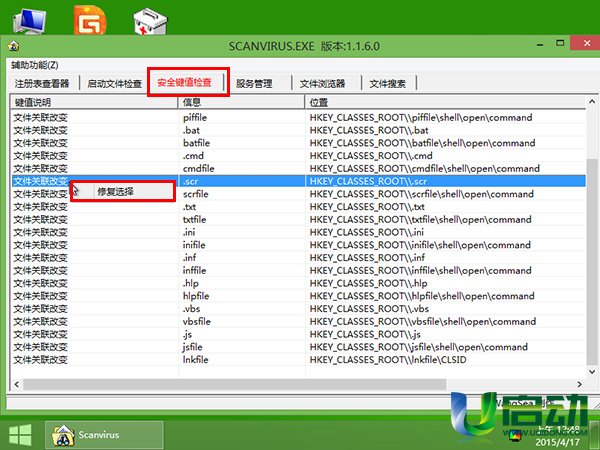This screenshot has width=600, height=450.
Task: Click the taskbar date 2015/4/17
Action: (x=557, y=442)
